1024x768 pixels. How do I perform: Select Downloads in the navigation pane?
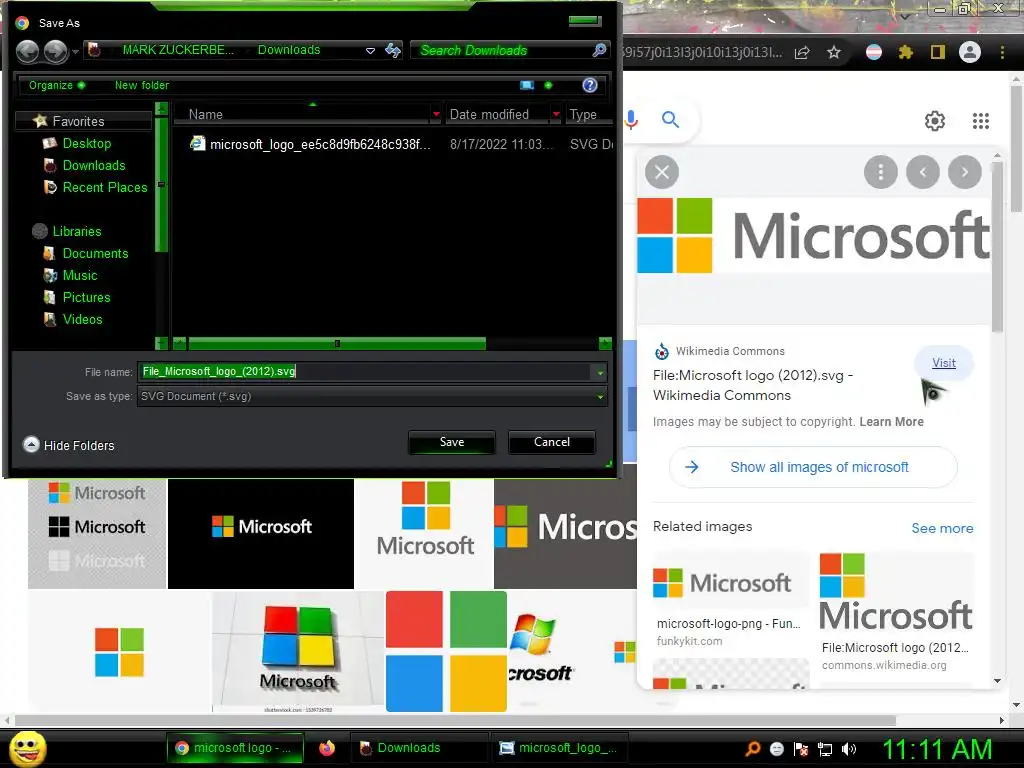(x=94, y=165)
